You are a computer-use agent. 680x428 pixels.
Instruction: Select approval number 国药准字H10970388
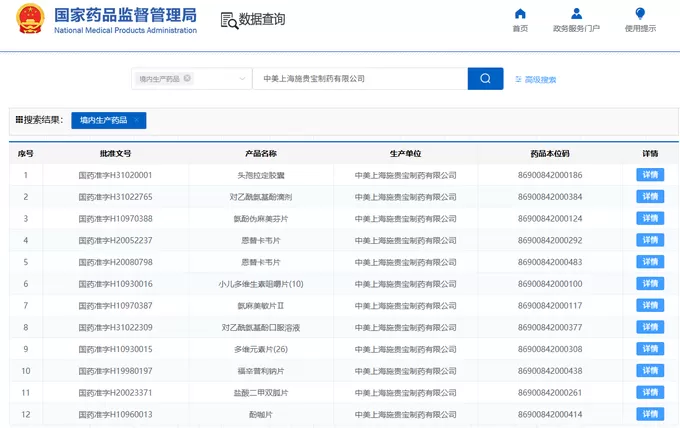115,219
